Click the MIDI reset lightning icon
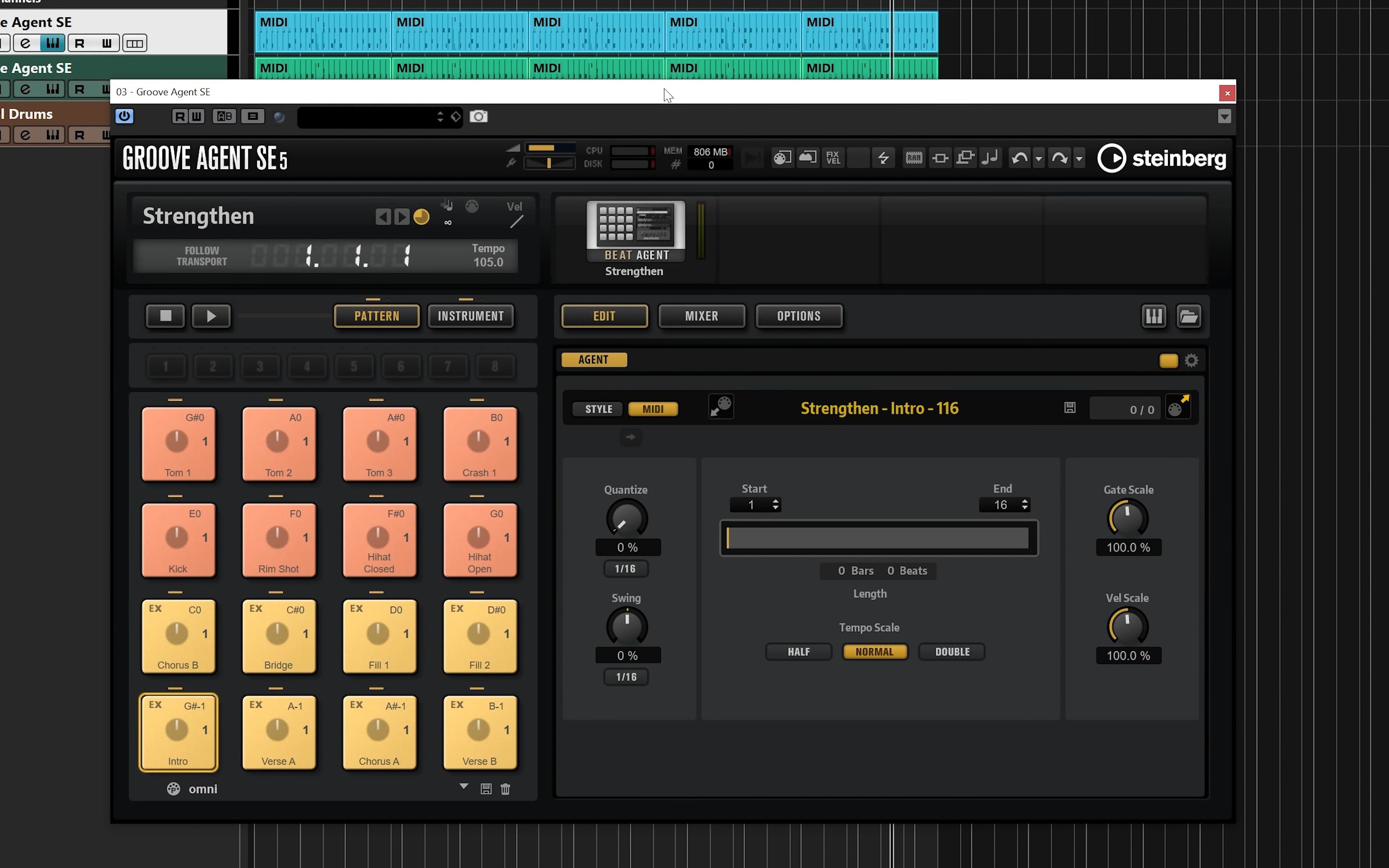This screenshot has width=1389, height=868. (883, 158)
